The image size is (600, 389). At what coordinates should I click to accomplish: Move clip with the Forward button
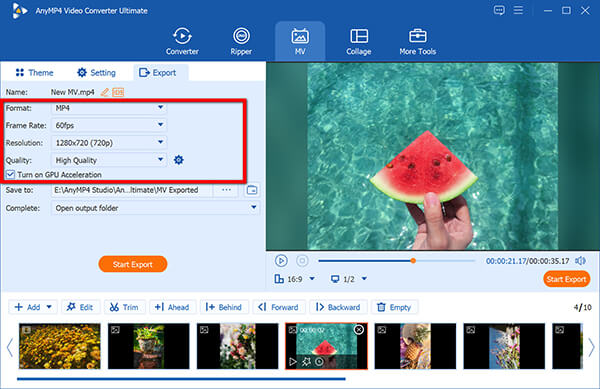point(279,307)
